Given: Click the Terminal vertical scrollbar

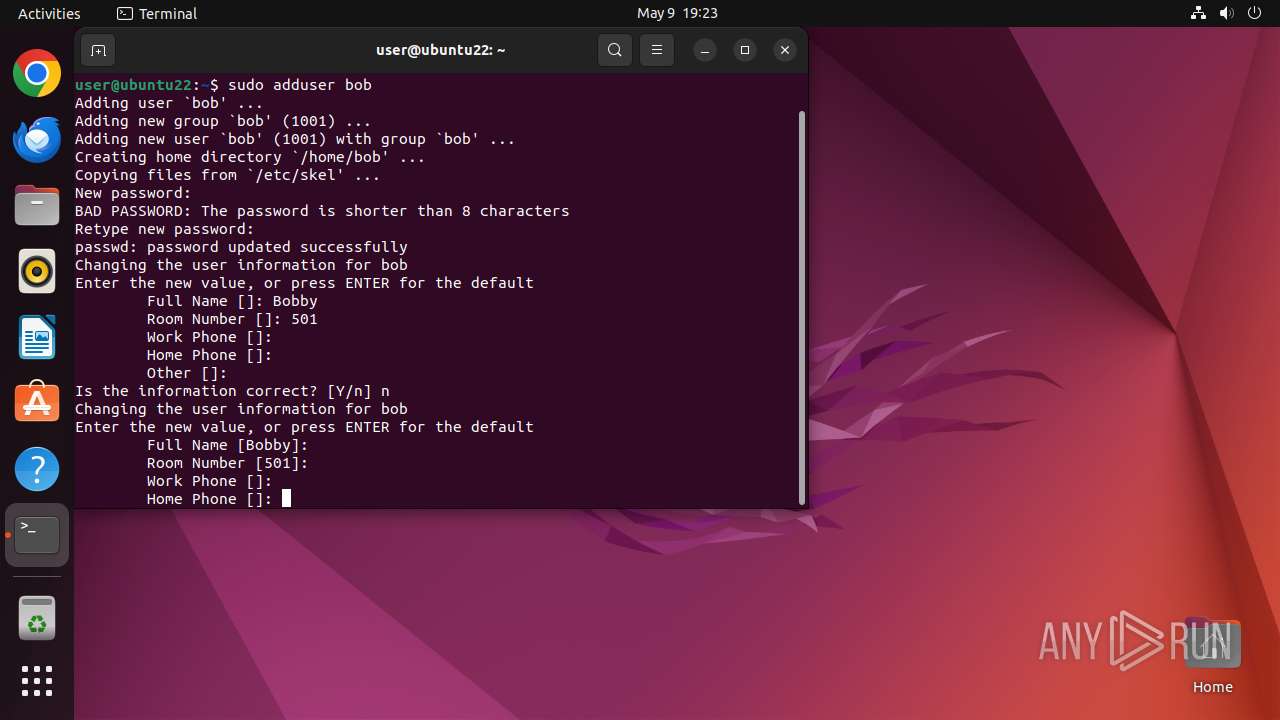Looking at the screenshot, I should point(802,308).
